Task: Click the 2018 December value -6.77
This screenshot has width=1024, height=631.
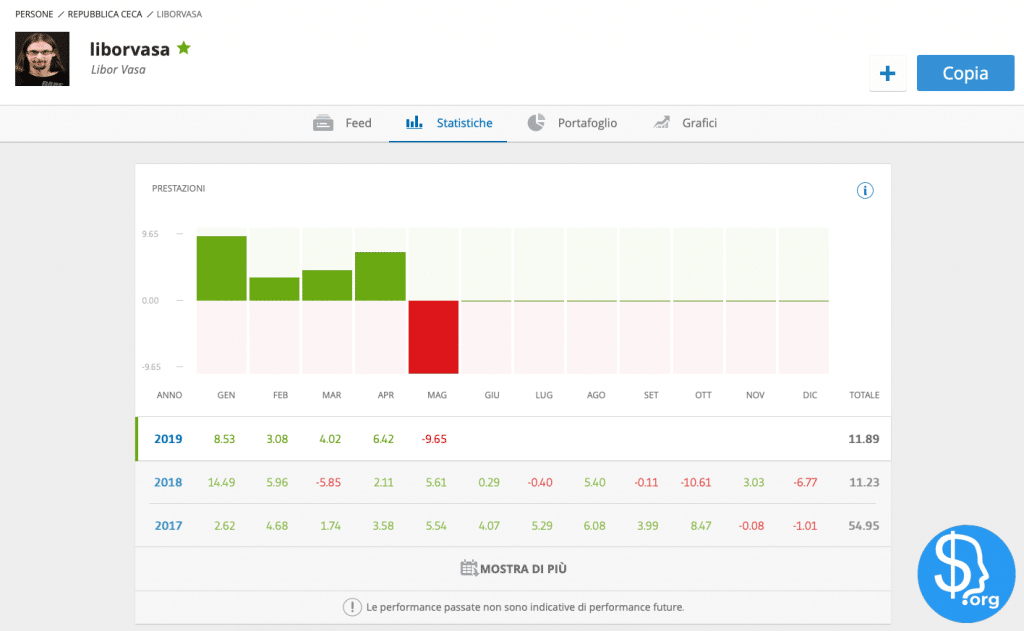Action: (x=805, y=482)
